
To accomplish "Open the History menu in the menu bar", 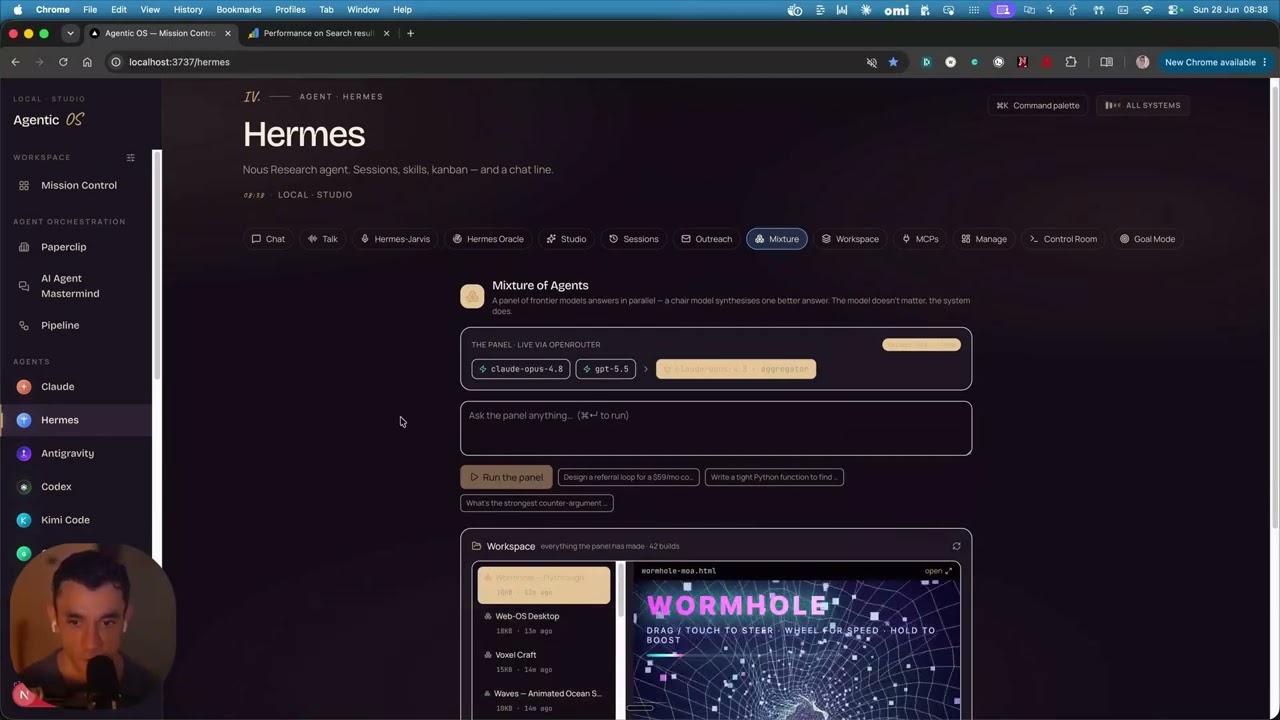I will point(188,9).
